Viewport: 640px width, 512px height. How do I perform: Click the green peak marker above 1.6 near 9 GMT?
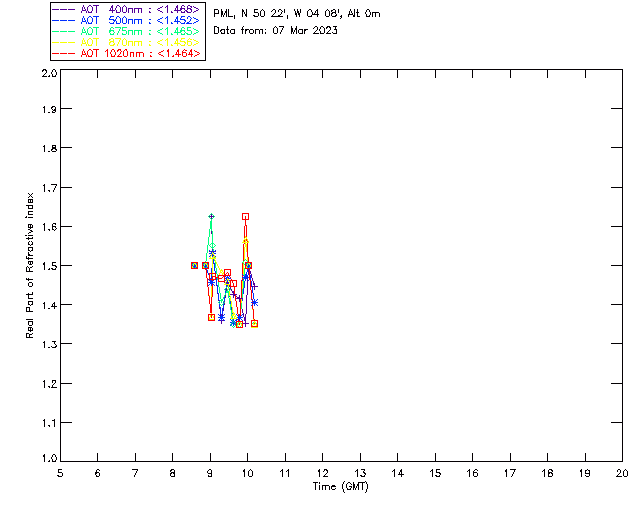[x=211, y=216]
